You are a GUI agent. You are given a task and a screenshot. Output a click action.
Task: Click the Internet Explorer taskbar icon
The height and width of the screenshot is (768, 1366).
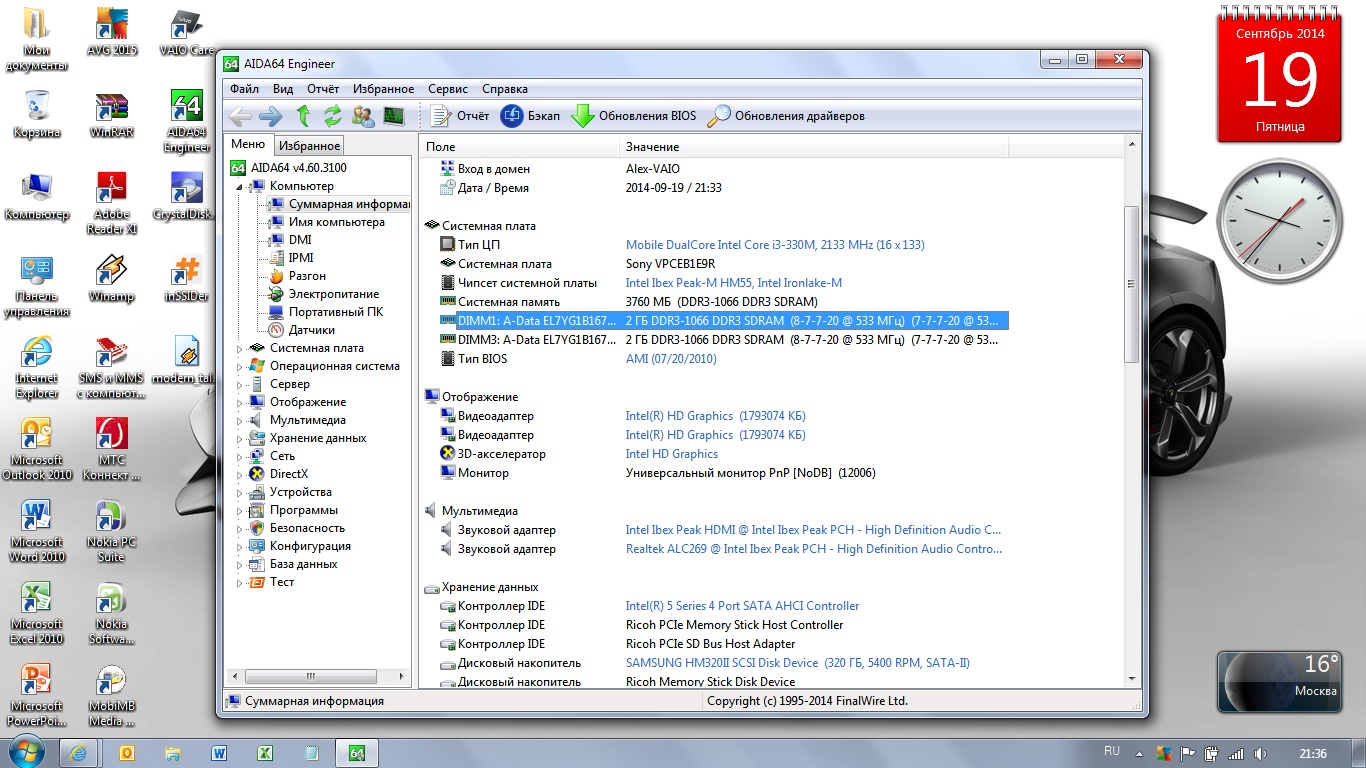point(79,752)
